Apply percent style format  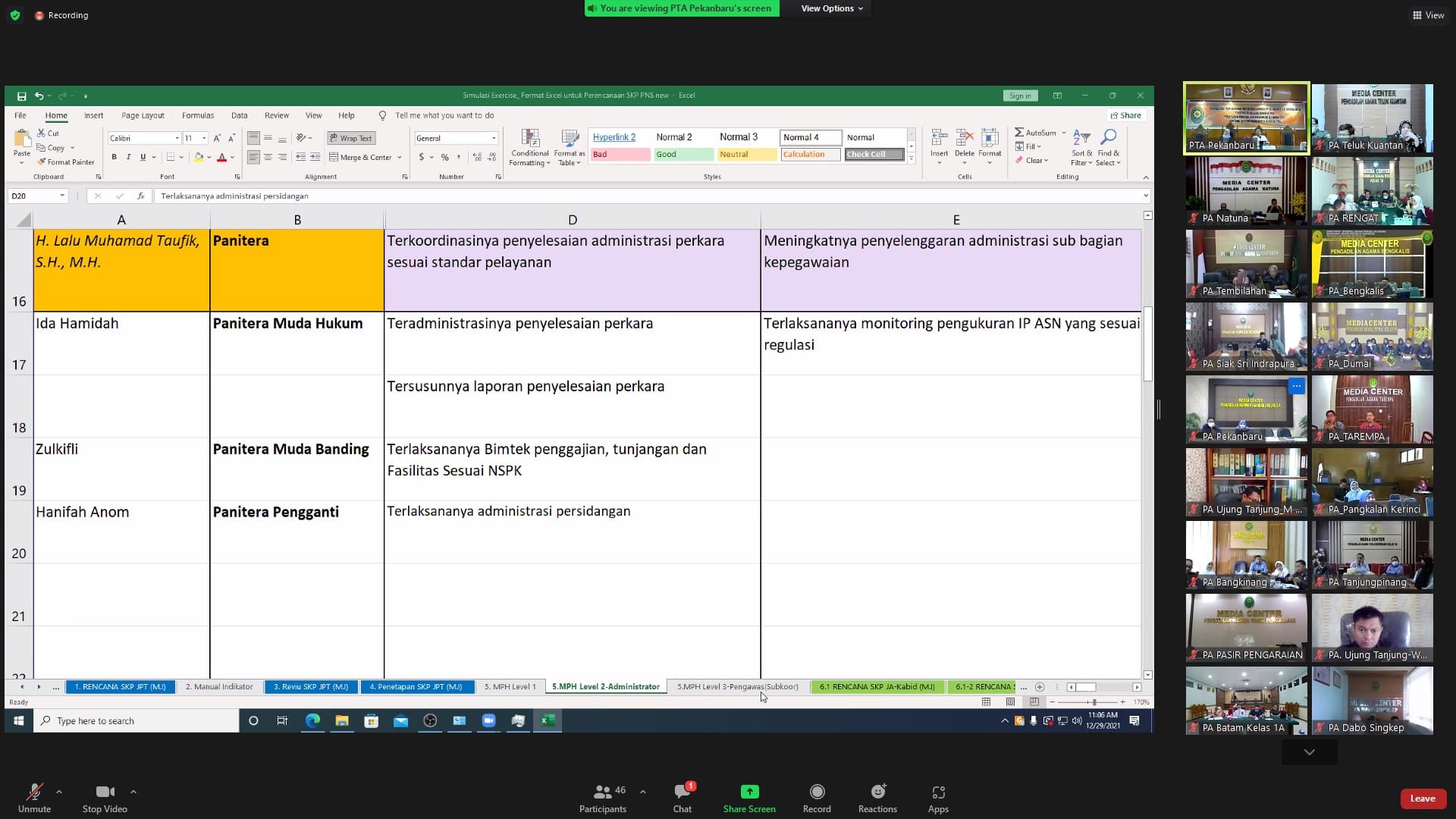tap(445, 157)
